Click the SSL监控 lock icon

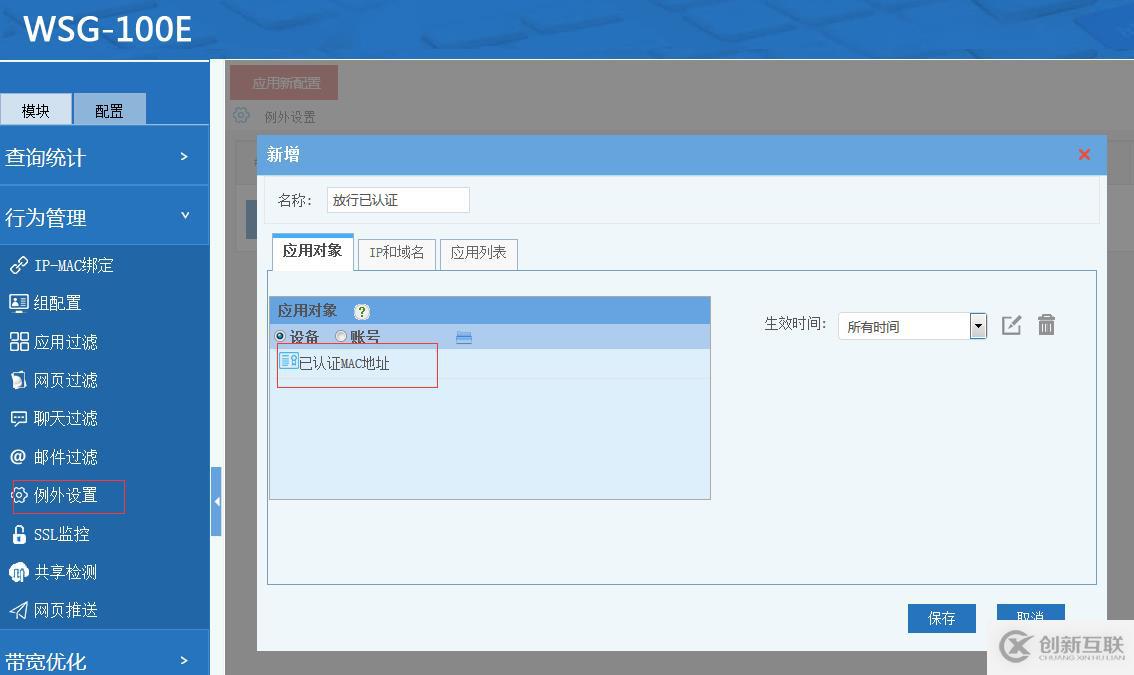click(x=20, y=534)
